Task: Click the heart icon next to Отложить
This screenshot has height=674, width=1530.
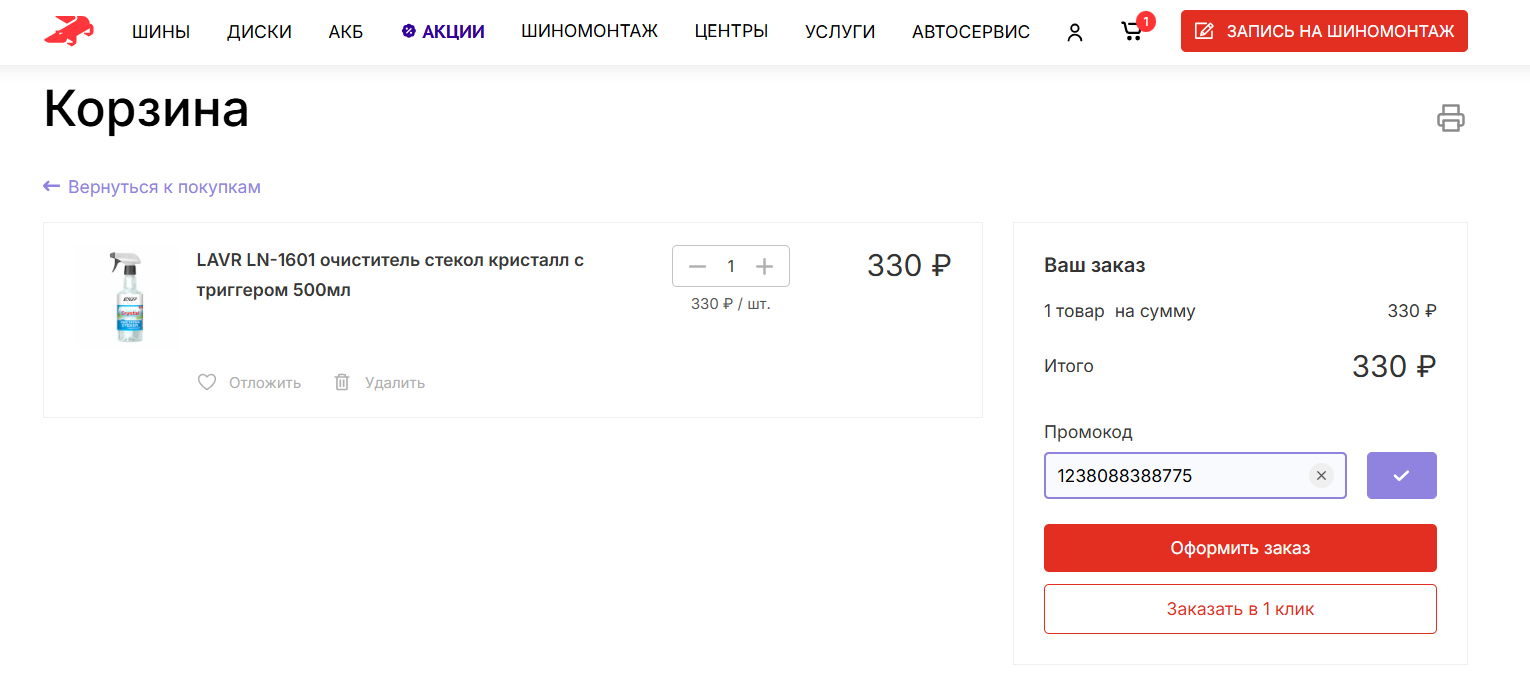Action: (207, 382)
